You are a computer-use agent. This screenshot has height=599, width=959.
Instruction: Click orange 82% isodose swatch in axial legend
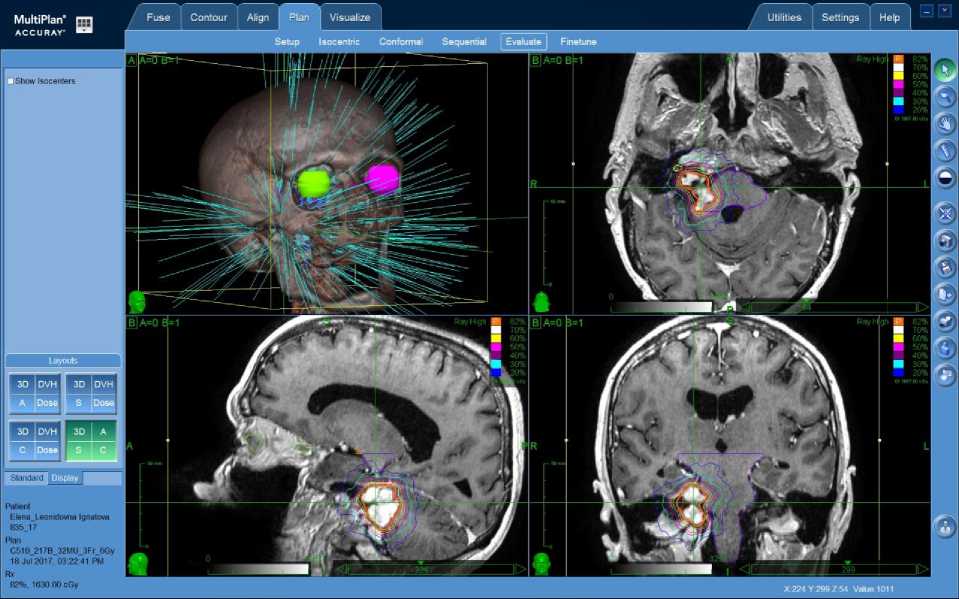click(x=898, y=59)
